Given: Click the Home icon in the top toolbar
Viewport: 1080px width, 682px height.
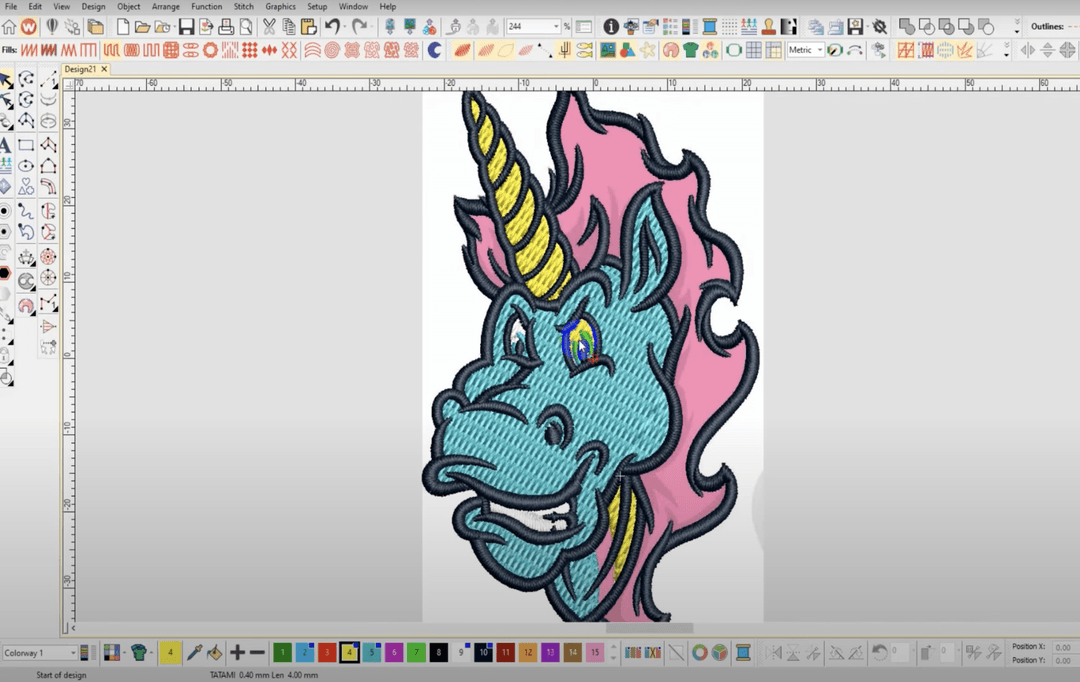Looking at the screenshot, I should click(9, 27).
